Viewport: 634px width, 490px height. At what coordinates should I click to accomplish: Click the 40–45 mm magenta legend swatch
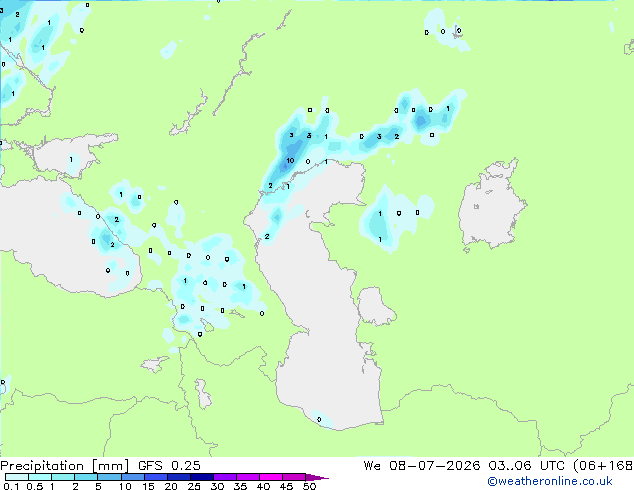[x=271, y=477]
